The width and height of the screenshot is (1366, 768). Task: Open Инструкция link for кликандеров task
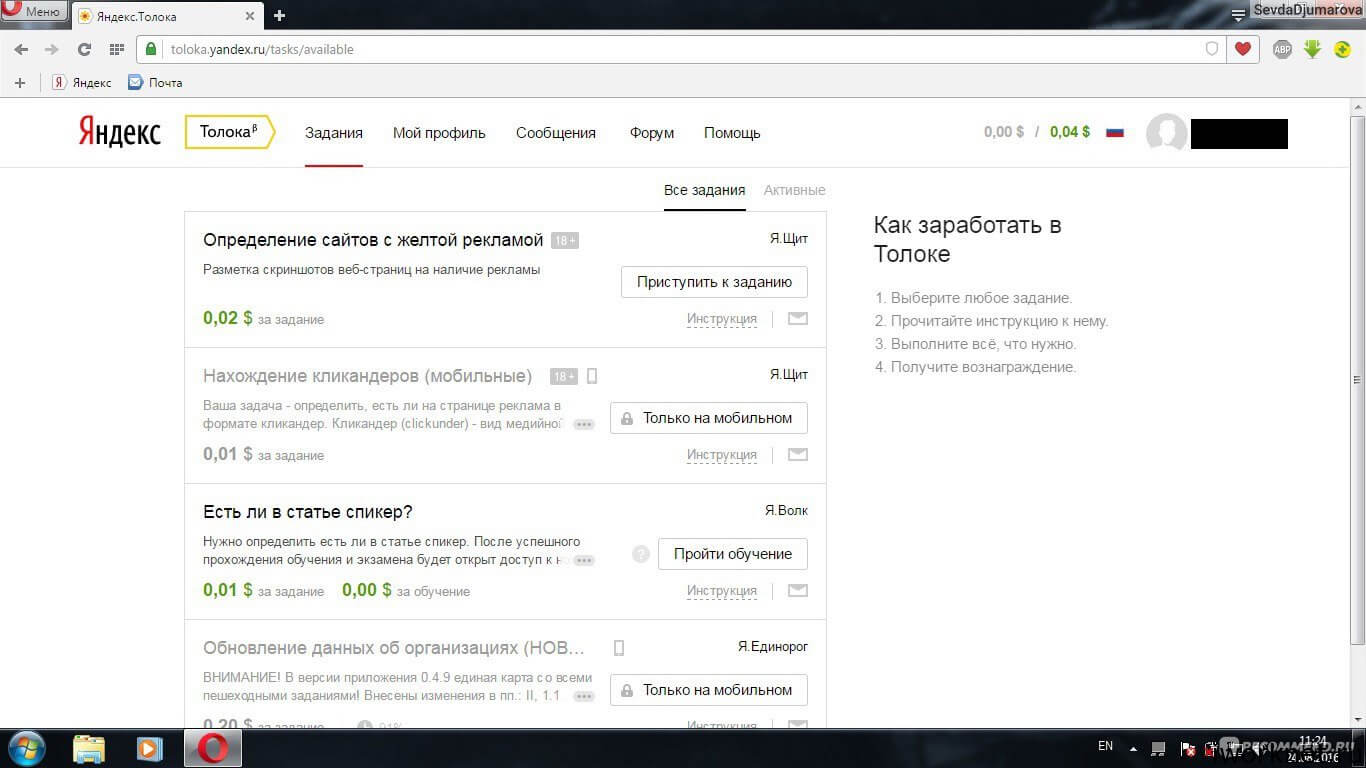[722, 455]
